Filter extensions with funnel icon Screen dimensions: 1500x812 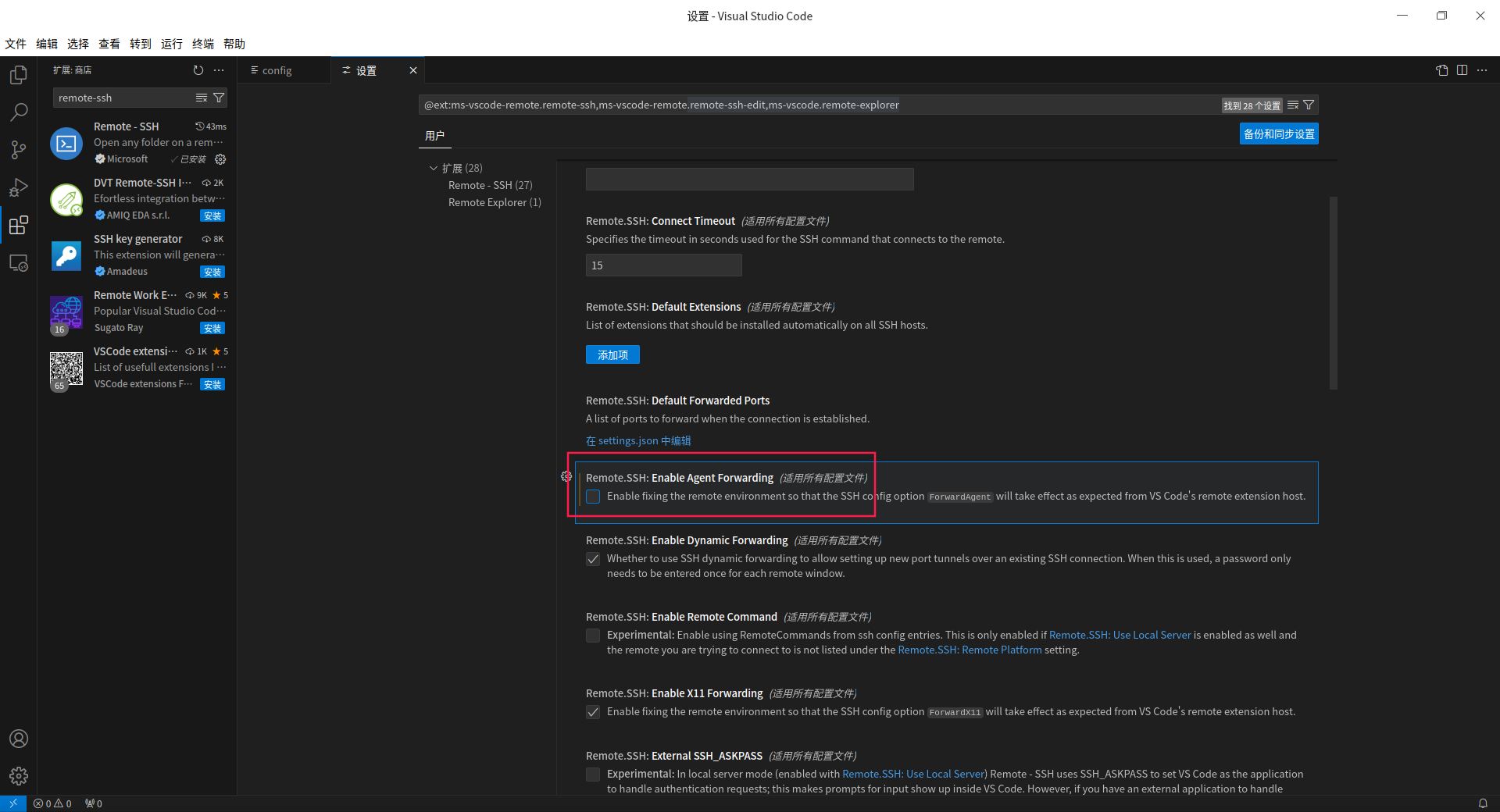click(x=219, y=98)
